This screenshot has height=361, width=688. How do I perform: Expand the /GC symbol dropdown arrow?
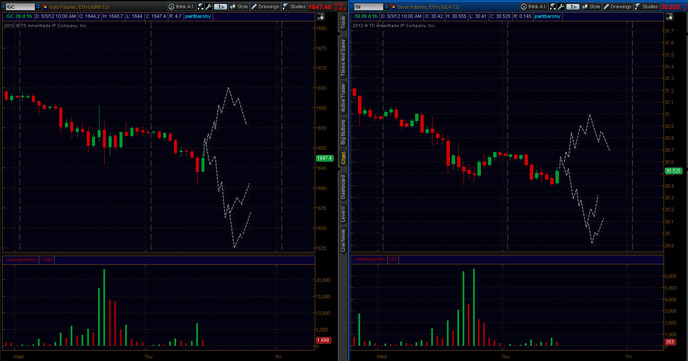click(38, 7)
